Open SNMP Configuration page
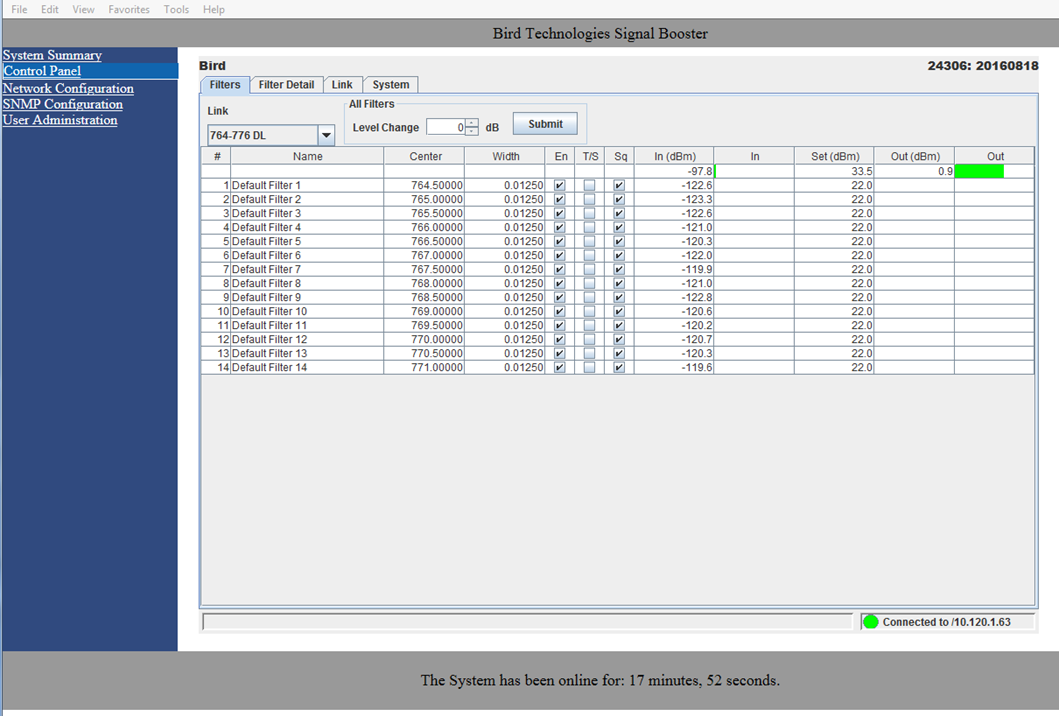Viewport: 1059px width, 716px height. point(63,104)
